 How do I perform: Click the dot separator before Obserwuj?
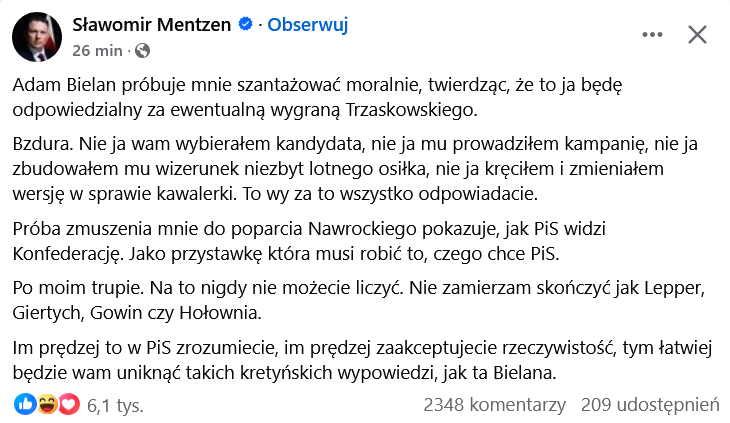(260, 25)
